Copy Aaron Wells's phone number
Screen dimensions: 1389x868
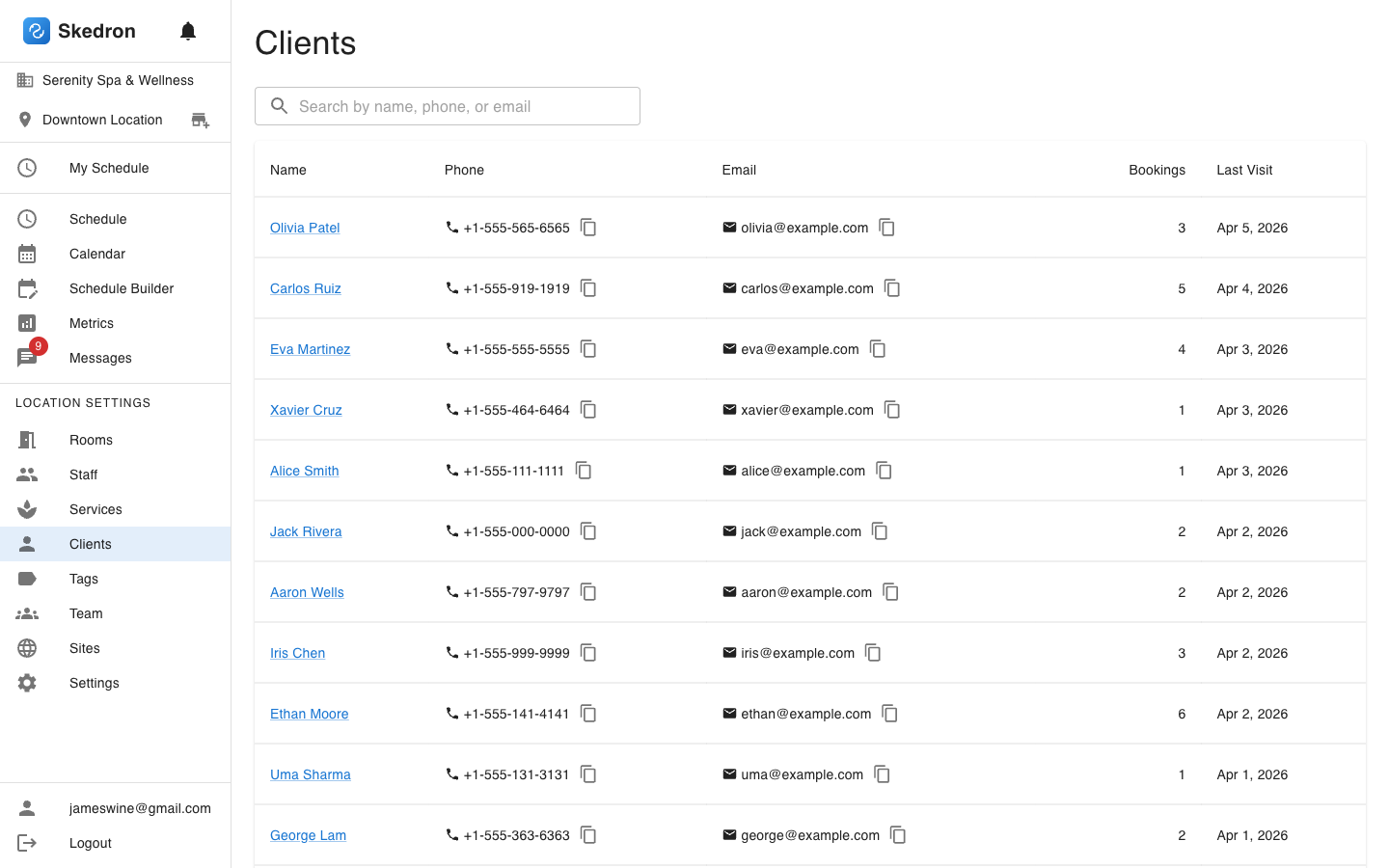(588, 592)
